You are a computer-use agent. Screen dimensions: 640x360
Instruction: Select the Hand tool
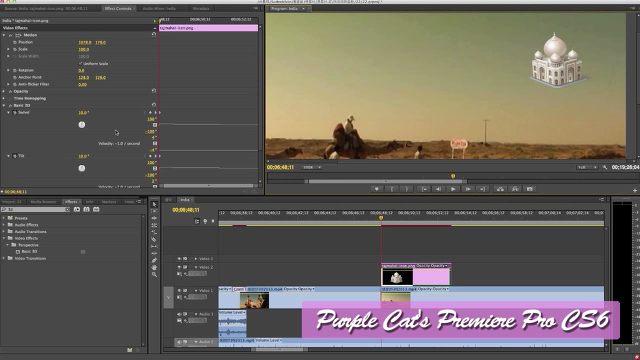tap(154, 267)
